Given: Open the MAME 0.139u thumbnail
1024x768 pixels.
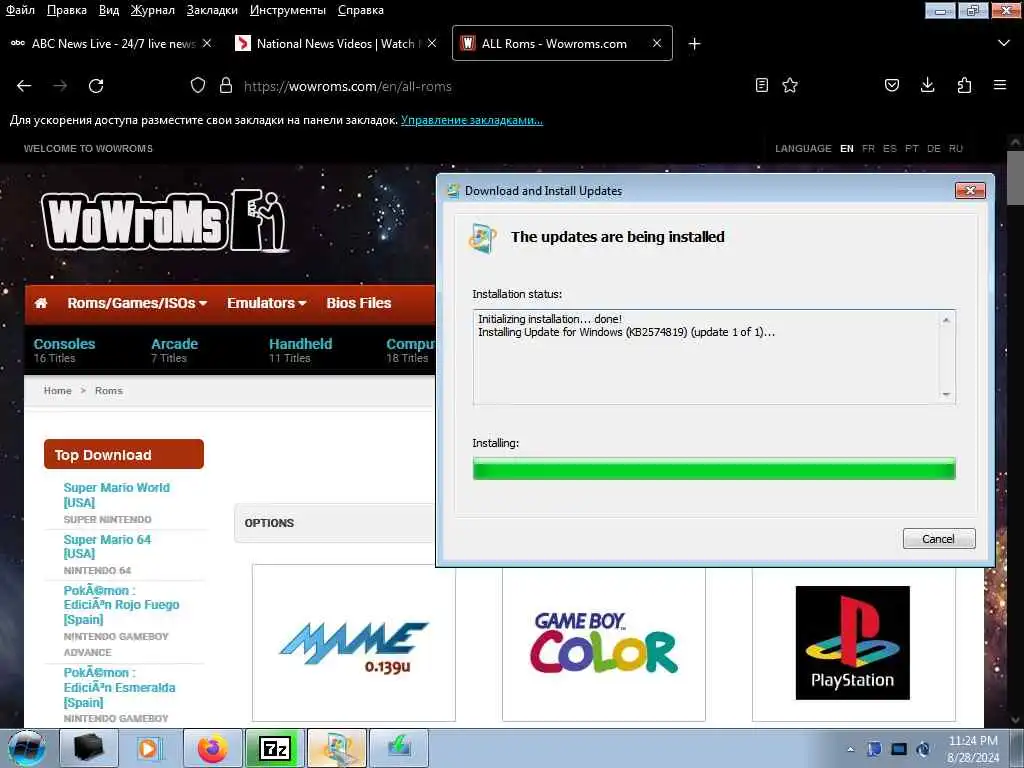Looking at the screenshot, I should 353,643.
